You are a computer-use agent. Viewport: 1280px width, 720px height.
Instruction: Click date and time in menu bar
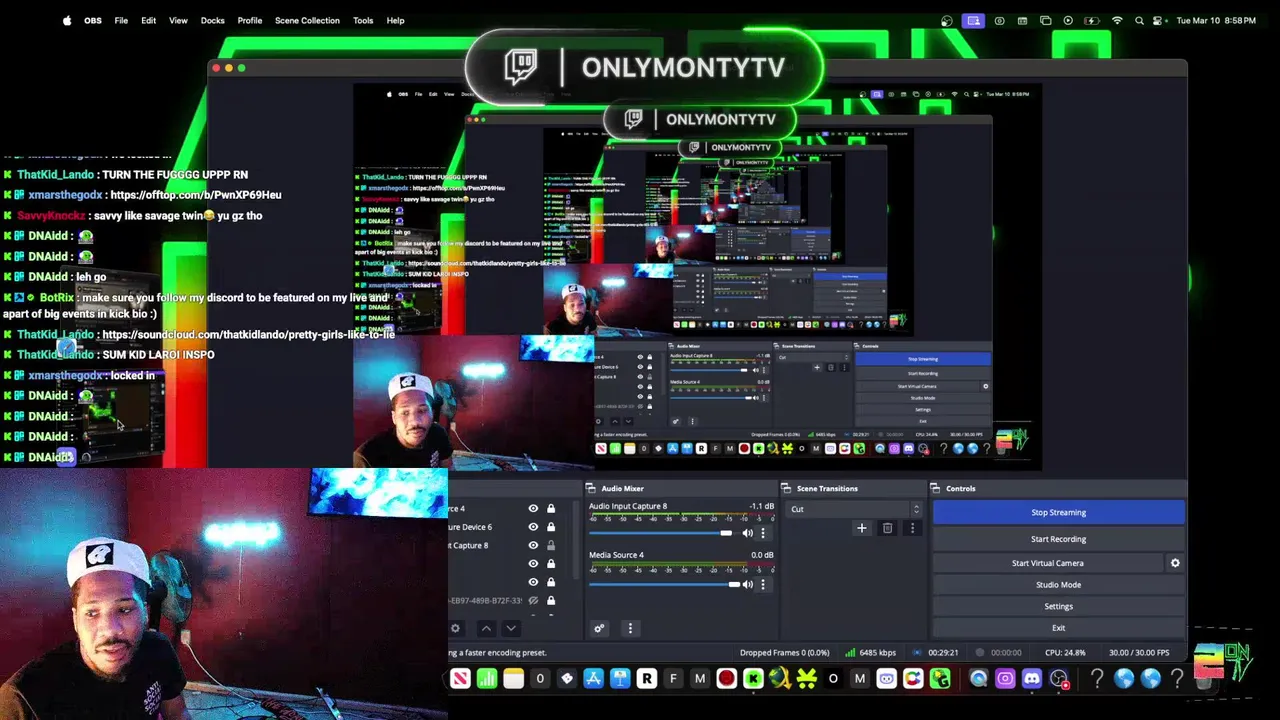pyautogui.click(x=1216, y=20)
